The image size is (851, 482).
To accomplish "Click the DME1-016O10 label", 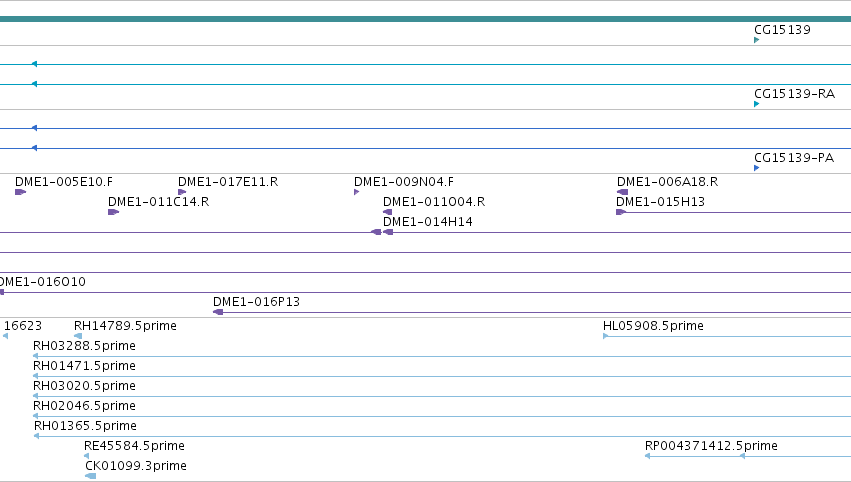I will tap(42, 282).
